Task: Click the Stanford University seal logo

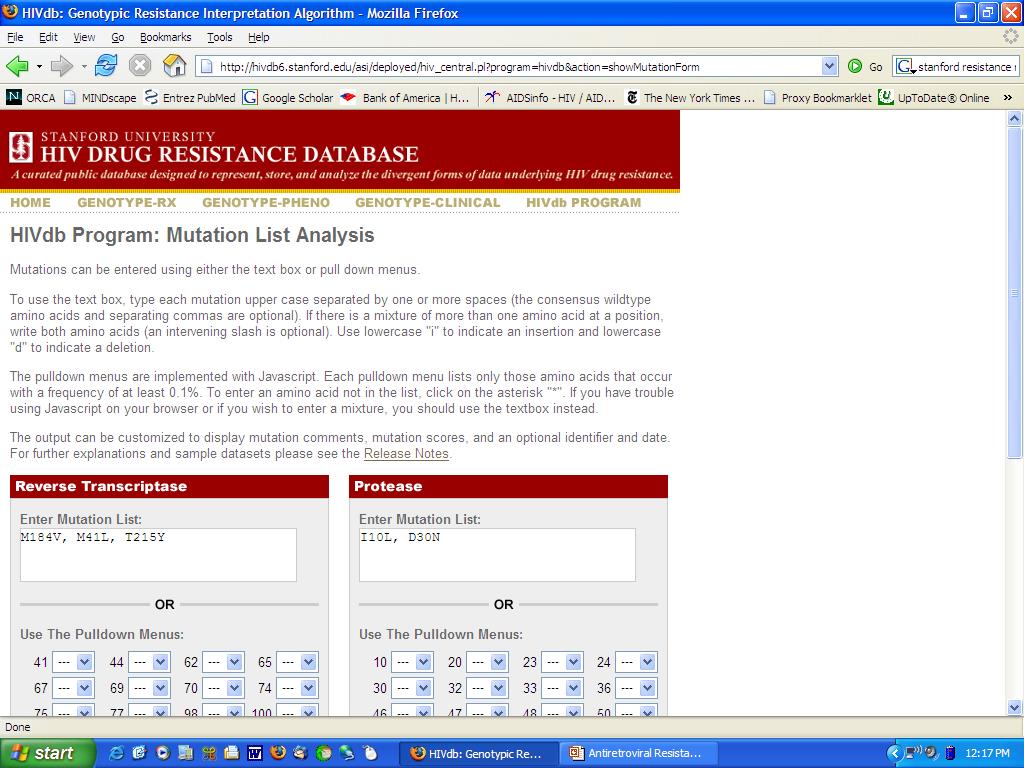Action: (21, 147)
